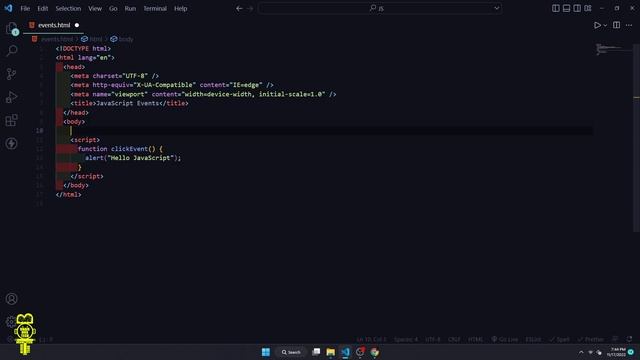This screenshot has width=640, height=360.
Task: Go back with the left arrow
Action: (239, 8)
